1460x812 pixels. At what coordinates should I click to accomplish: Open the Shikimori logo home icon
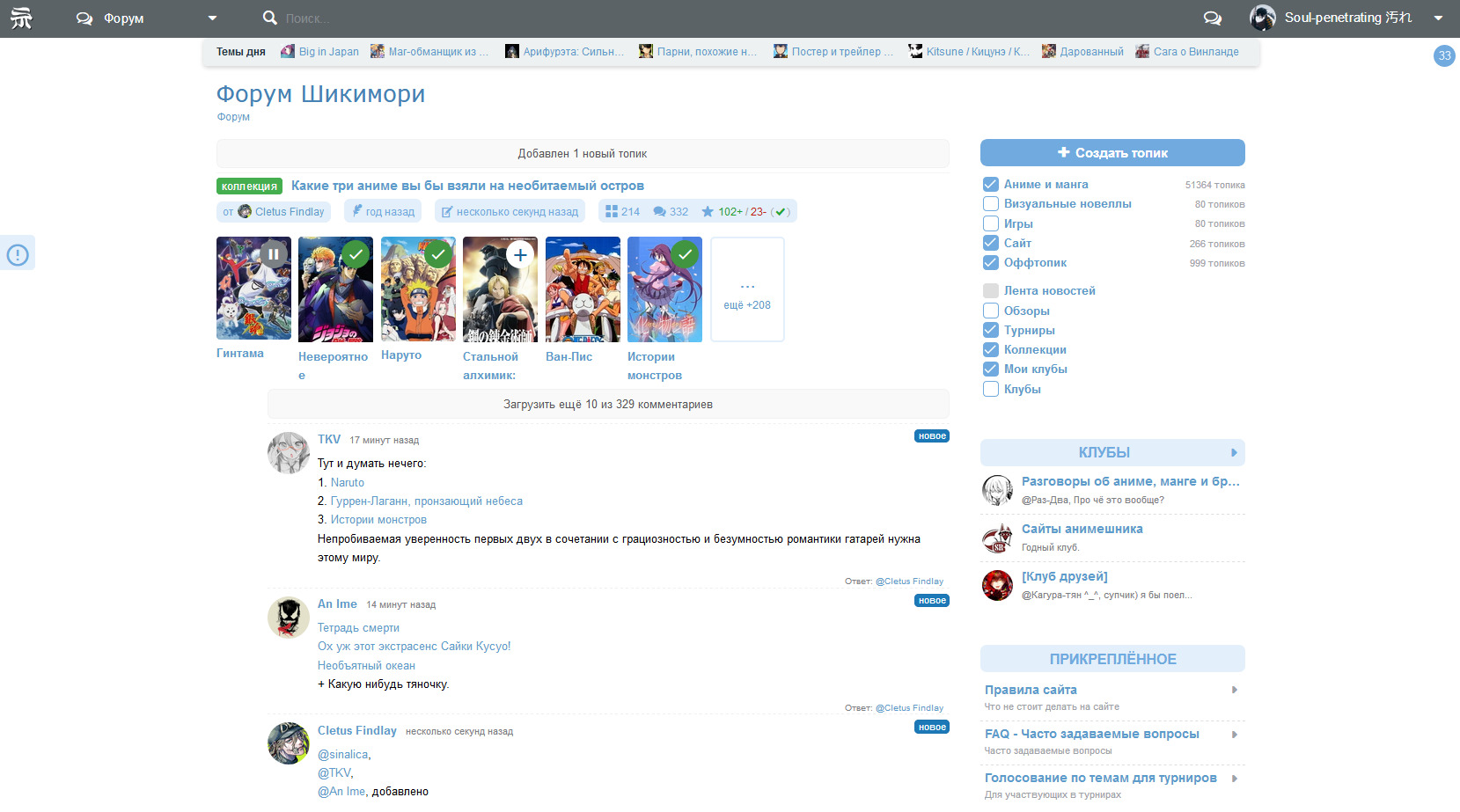tap(21, 18)
